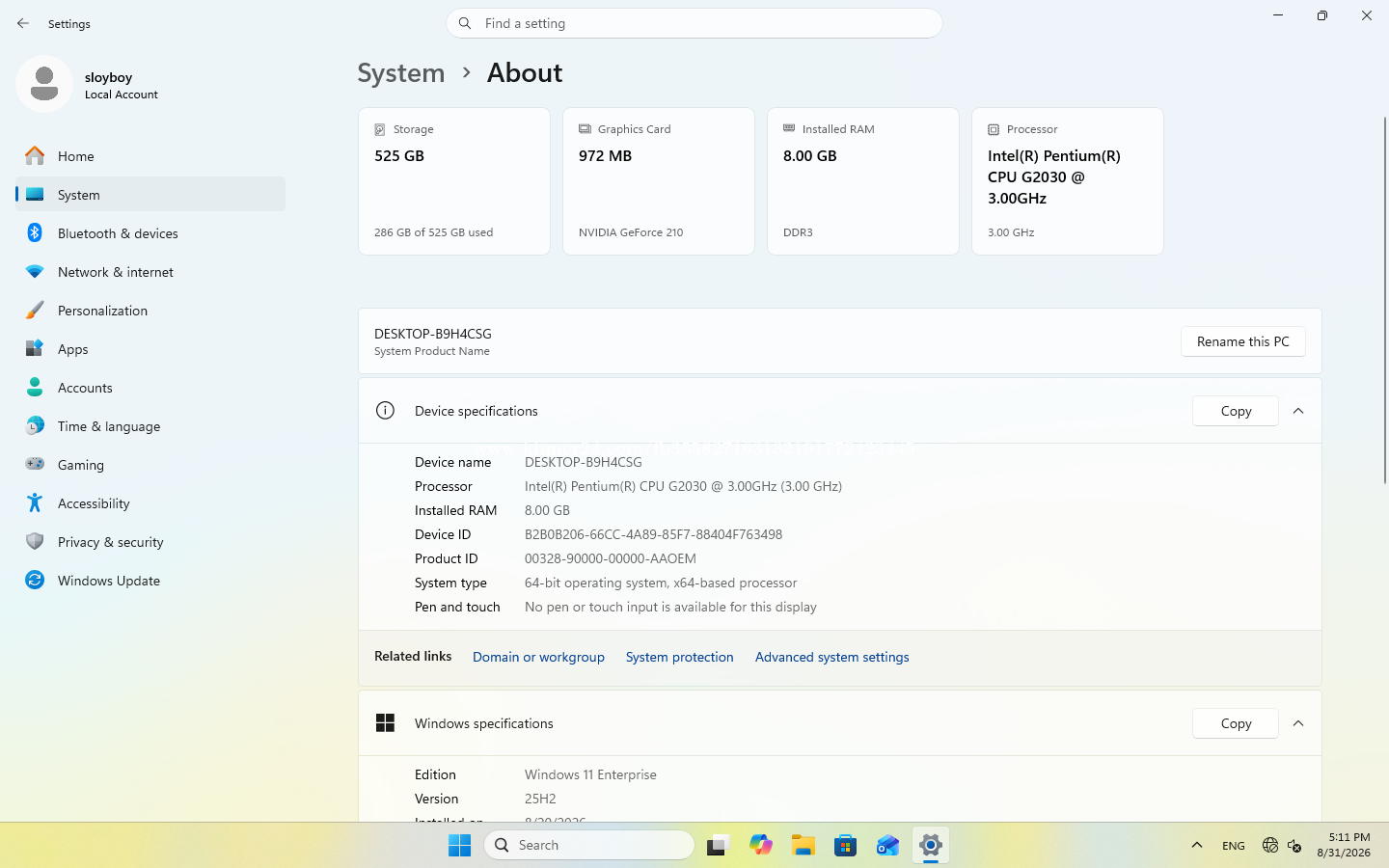Click the Device ID value B2B0B206-66CC-4A89-85F7-88404F763498
Image resolution: width=1389 pixels, height=868 pixels.
[654, 534]
